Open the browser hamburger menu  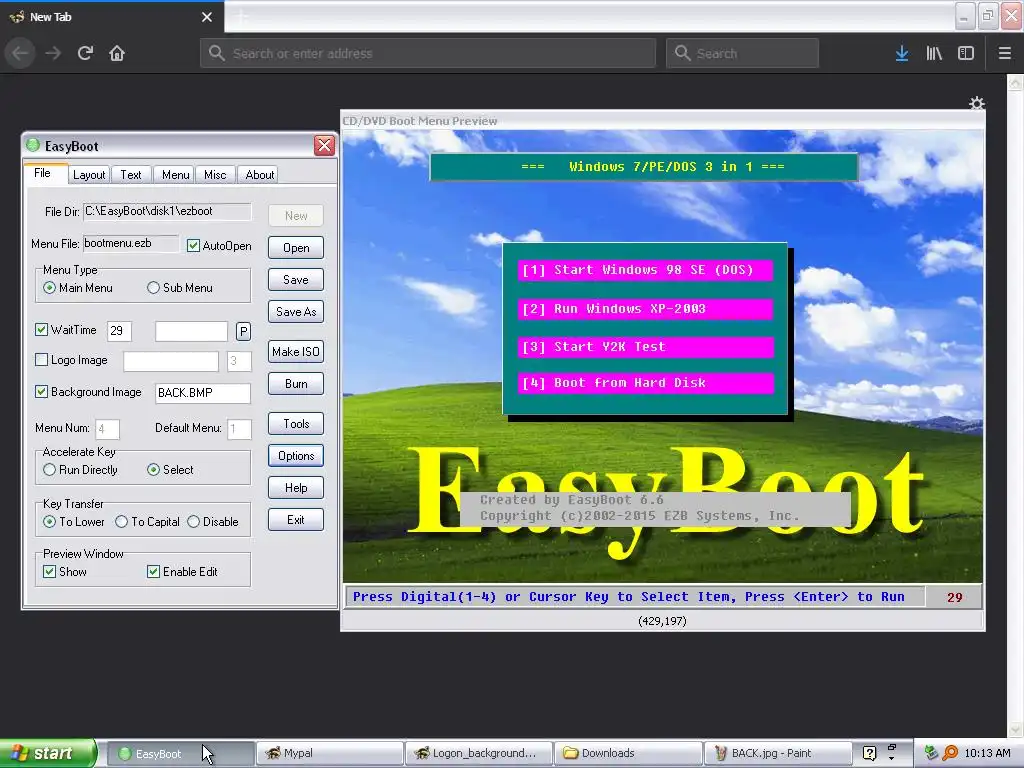tap(1005, 54)
